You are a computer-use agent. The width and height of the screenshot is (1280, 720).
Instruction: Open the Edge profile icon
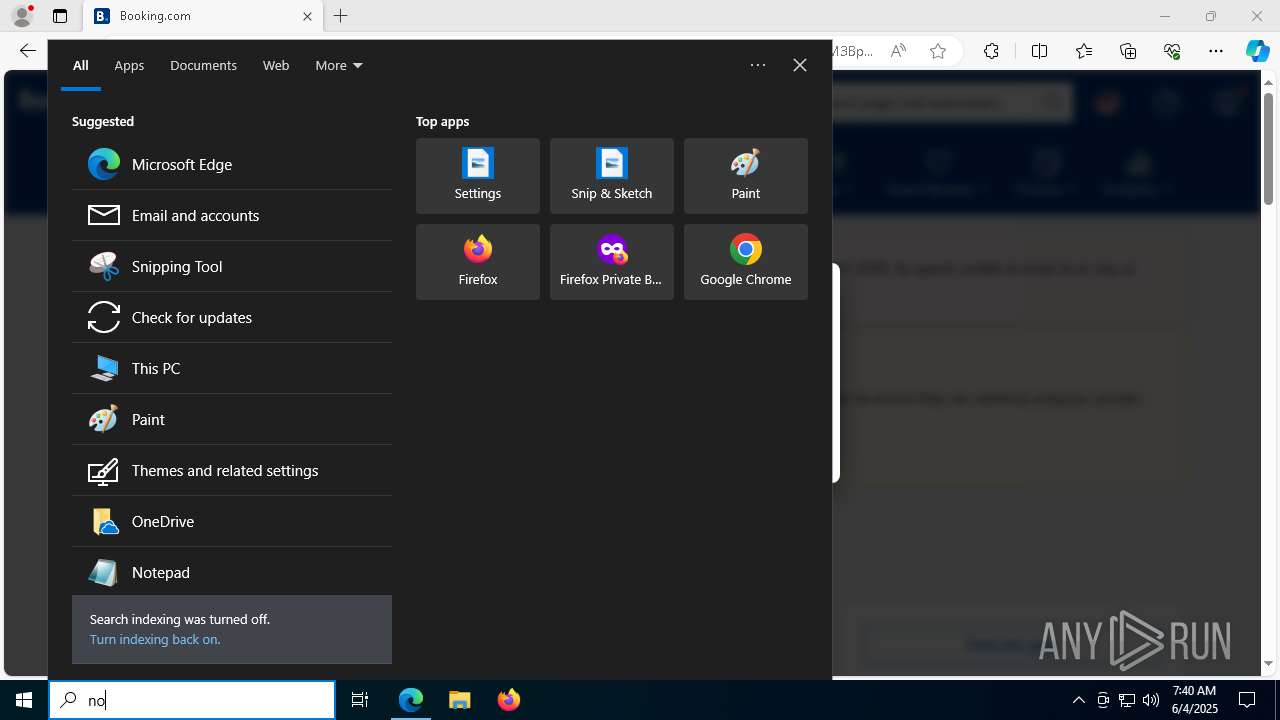pos(22,16)
